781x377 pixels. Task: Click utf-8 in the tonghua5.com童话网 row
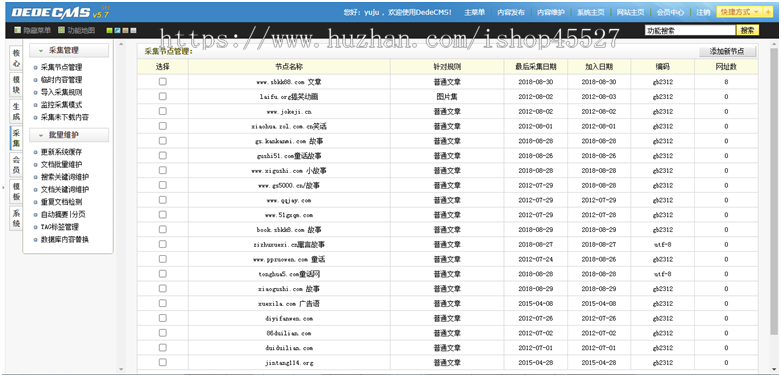tap(662, 274)
